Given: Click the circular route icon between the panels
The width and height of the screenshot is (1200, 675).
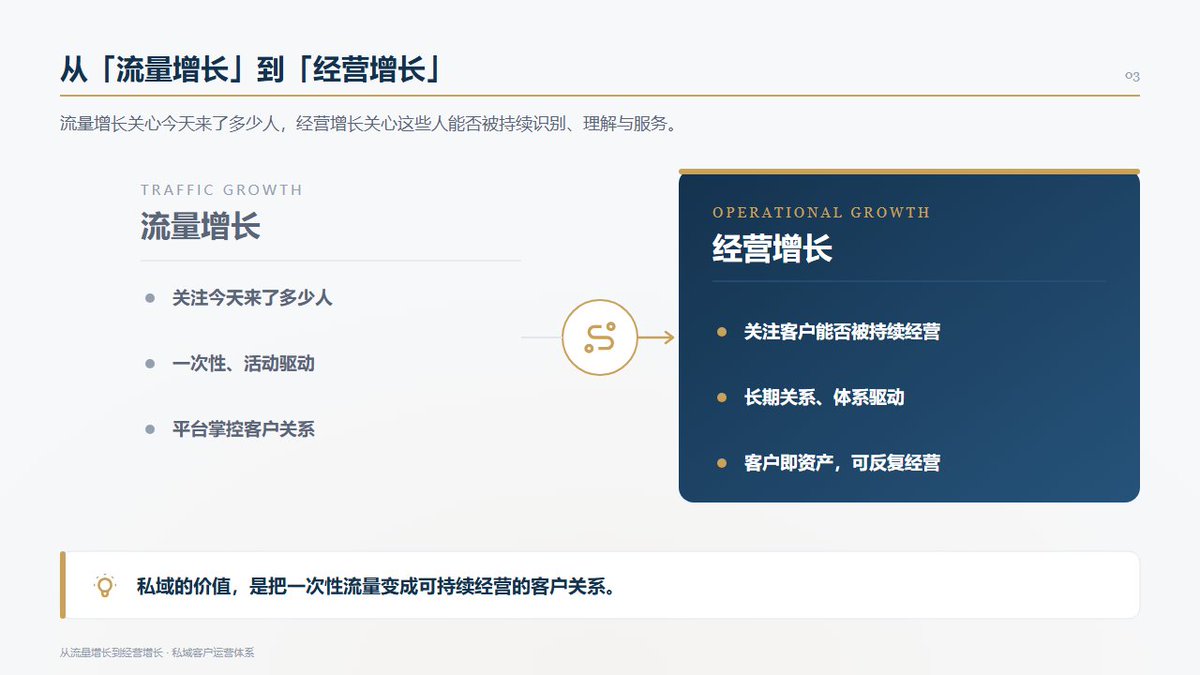Looking at the screenshot, I should point(600,338).
